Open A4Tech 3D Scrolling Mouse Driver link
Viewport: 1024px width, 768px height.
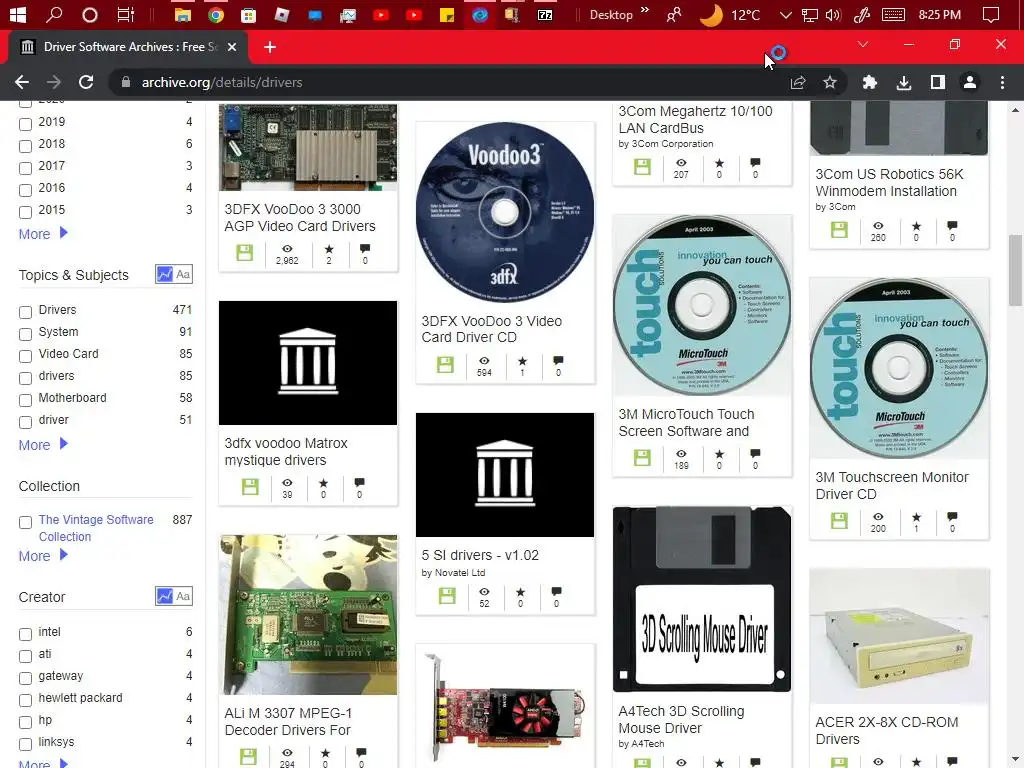tap(681, 719)
